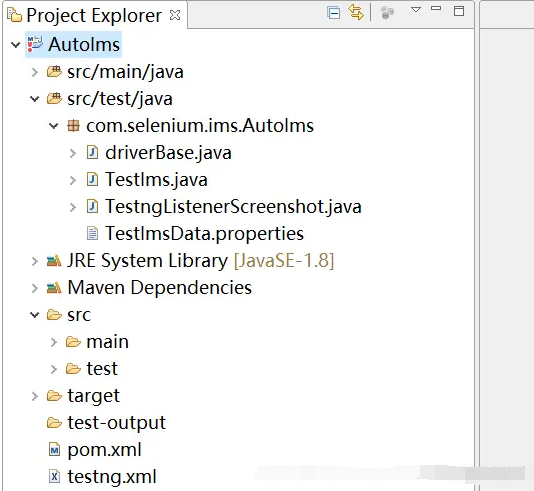Image resolution: width=534 pixels, height=491 pixels.
Task: Select the driverBase.java file
Action: tap(168, 153)
